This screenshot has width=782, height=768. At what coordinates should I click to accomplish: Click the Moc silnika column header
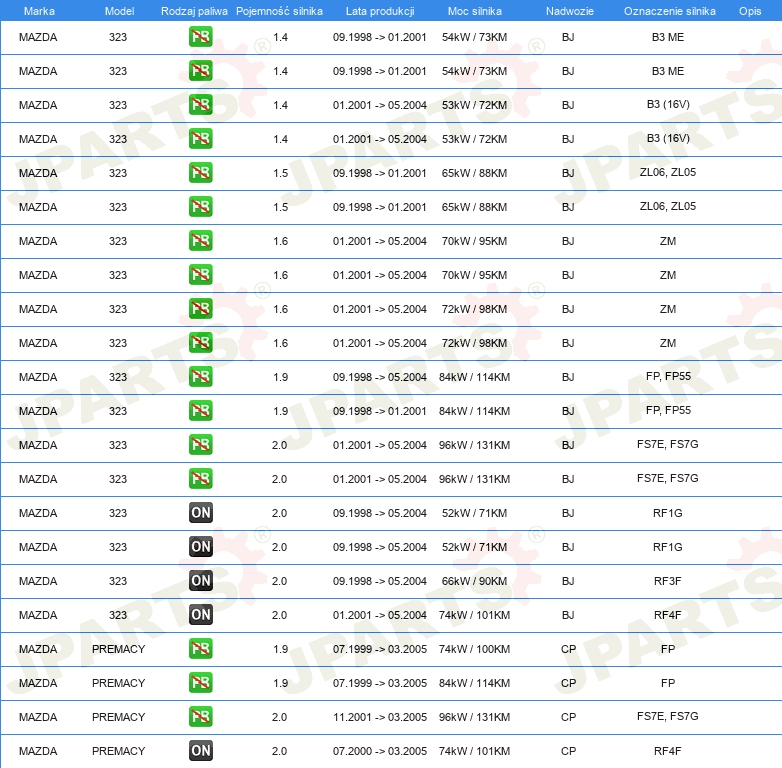474,11
